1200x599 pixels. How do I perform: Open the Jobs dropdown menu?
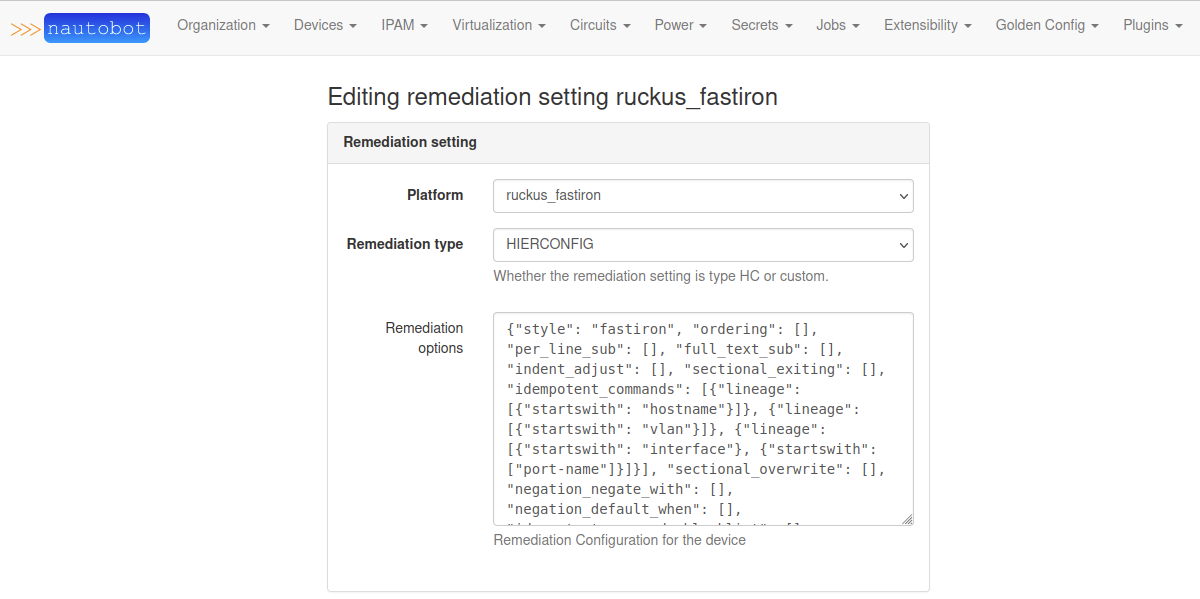[x=837, y=25]
